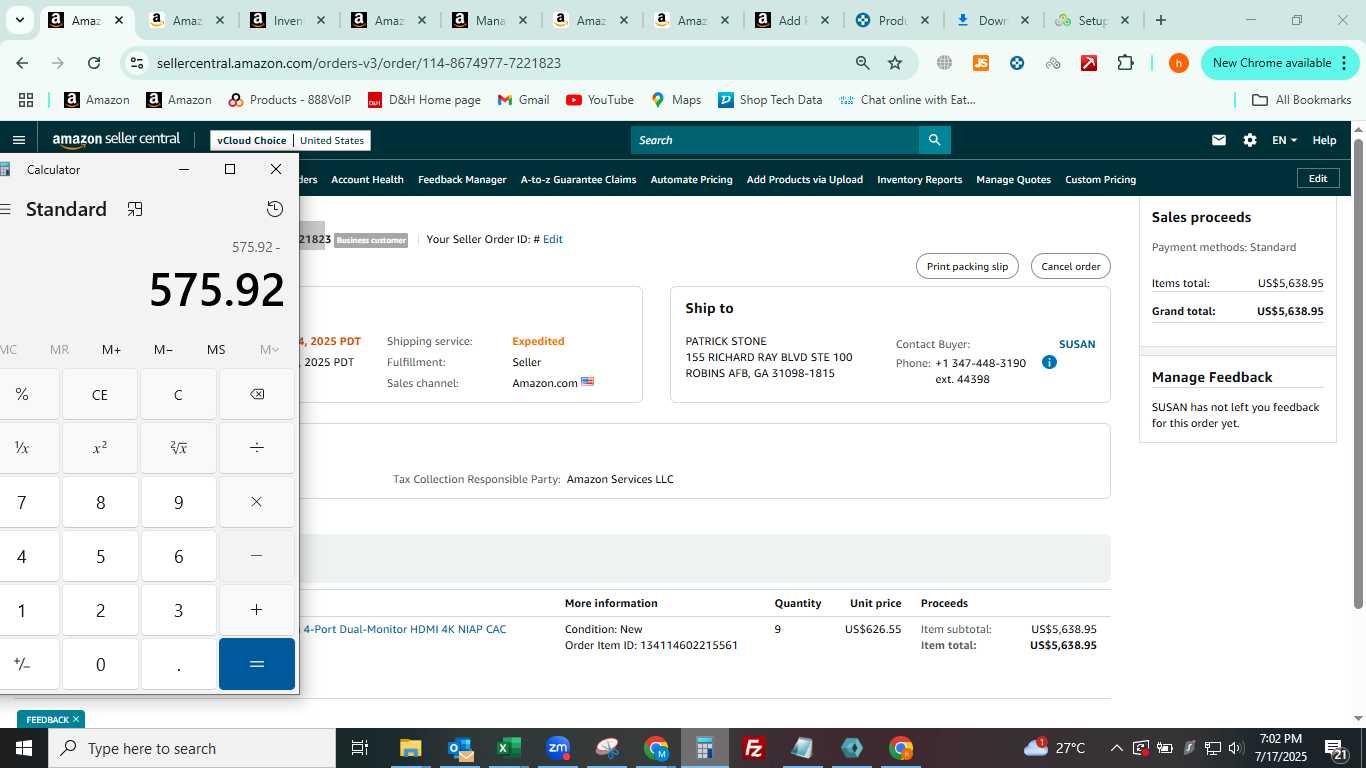1366x768 pixels.
Task: Click buyer phone info icon
Action: pyautogui.click(x=1049, y=362)
